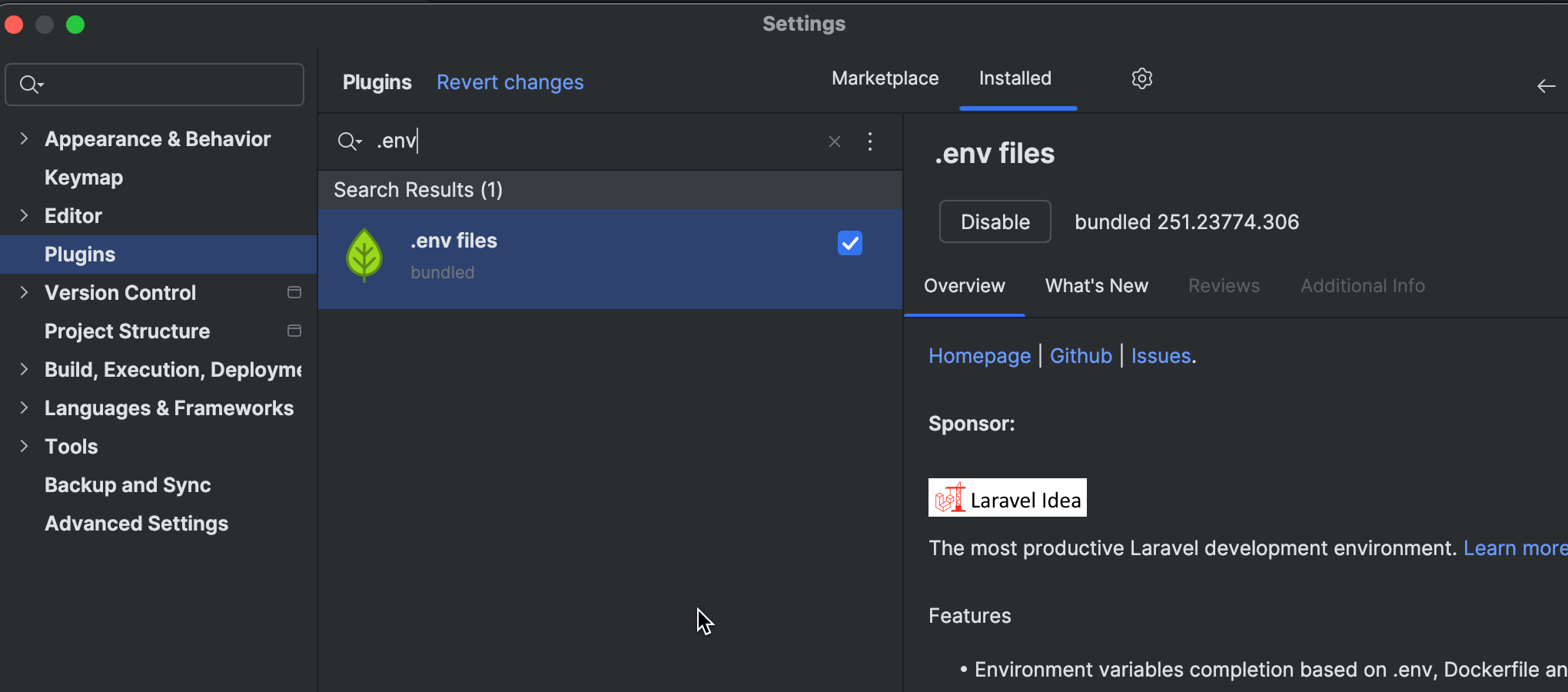Expand the Appearance & Behavior section

[x=24, y=139]
